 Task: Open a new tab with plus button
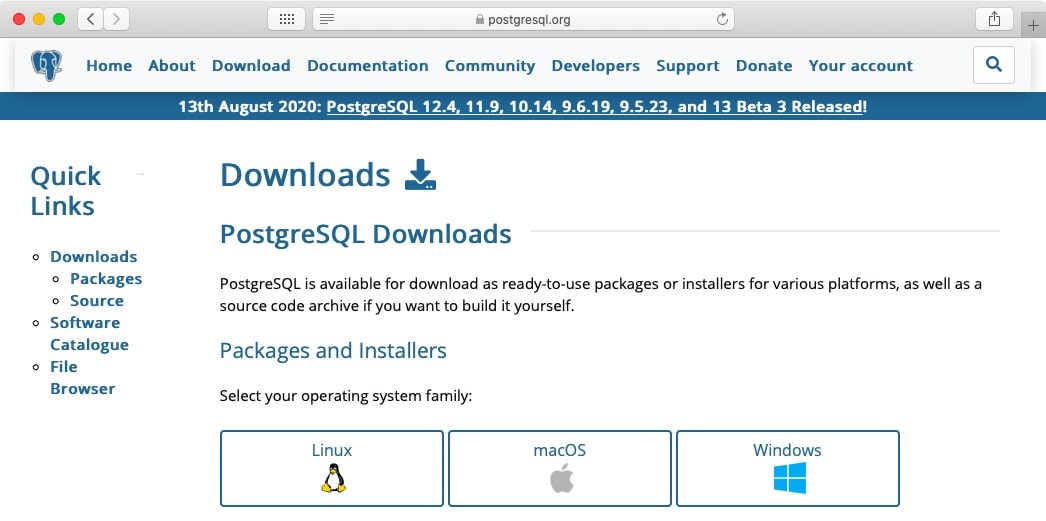coord(1034,25)
